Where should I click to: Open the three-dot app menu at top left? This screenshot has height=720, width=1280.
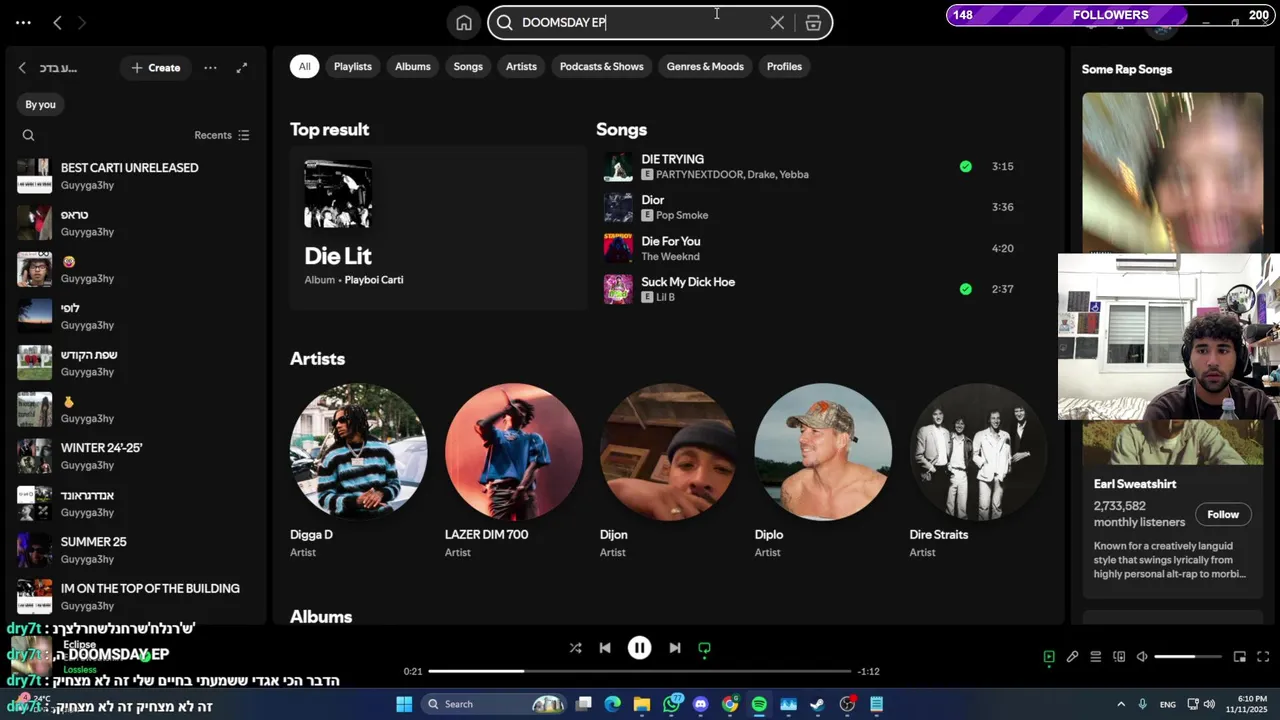click(23, 22)
